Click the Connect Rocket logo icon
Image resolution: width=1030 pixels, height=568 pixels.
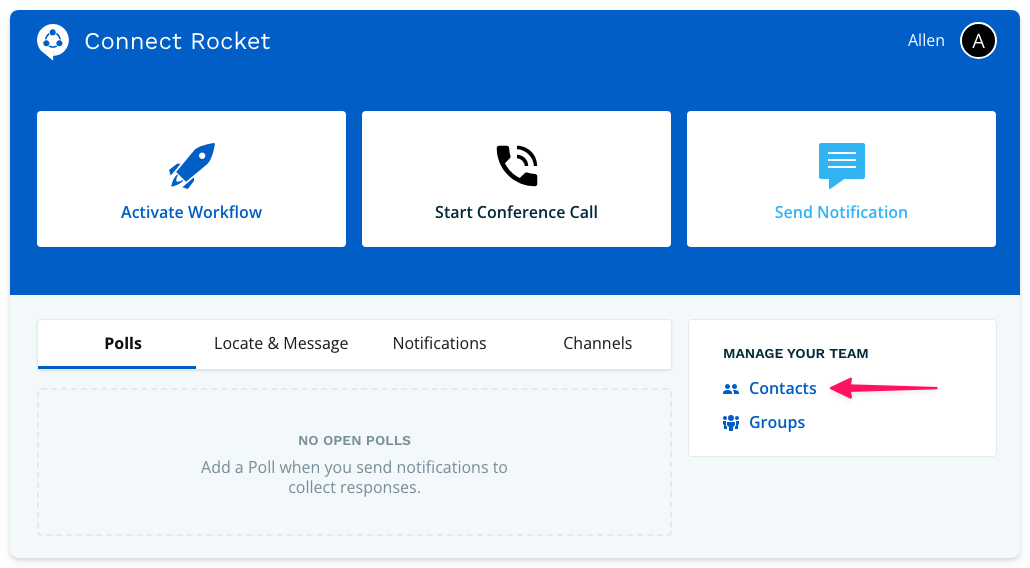pyautogui.click(x=53, y=41)
